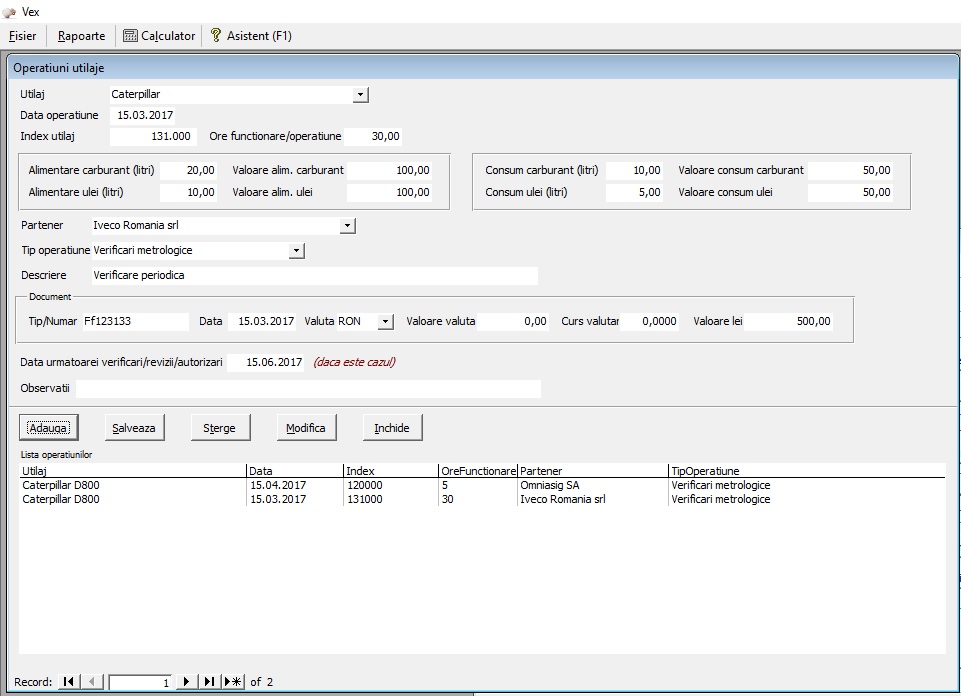Screen dimensions: 961x696
Task: Click Alimentare ulei (litri) field
Action: point(188,192)
